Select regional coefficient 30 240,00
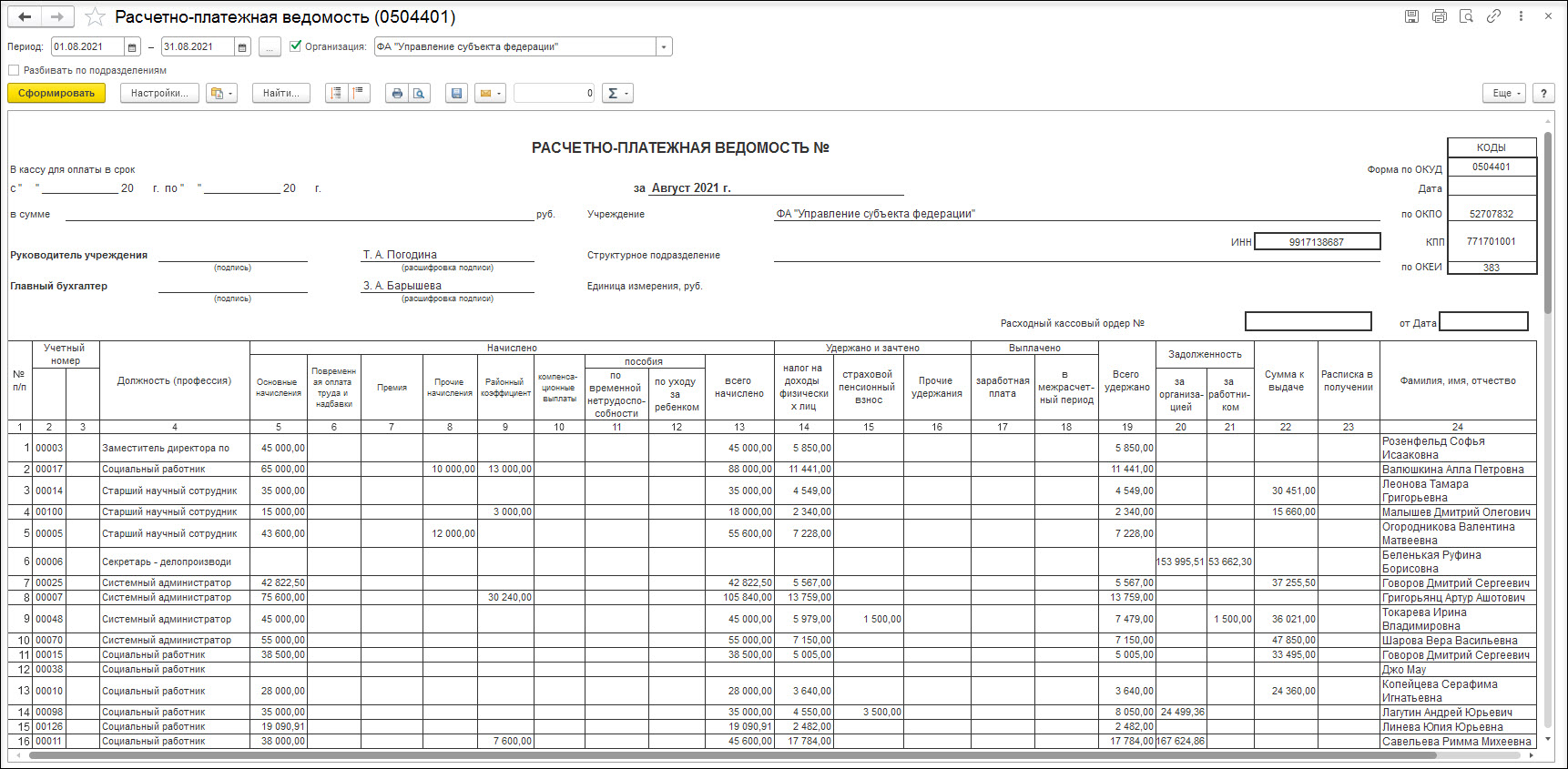This screenshot has width=1568, height=769. 505,598
